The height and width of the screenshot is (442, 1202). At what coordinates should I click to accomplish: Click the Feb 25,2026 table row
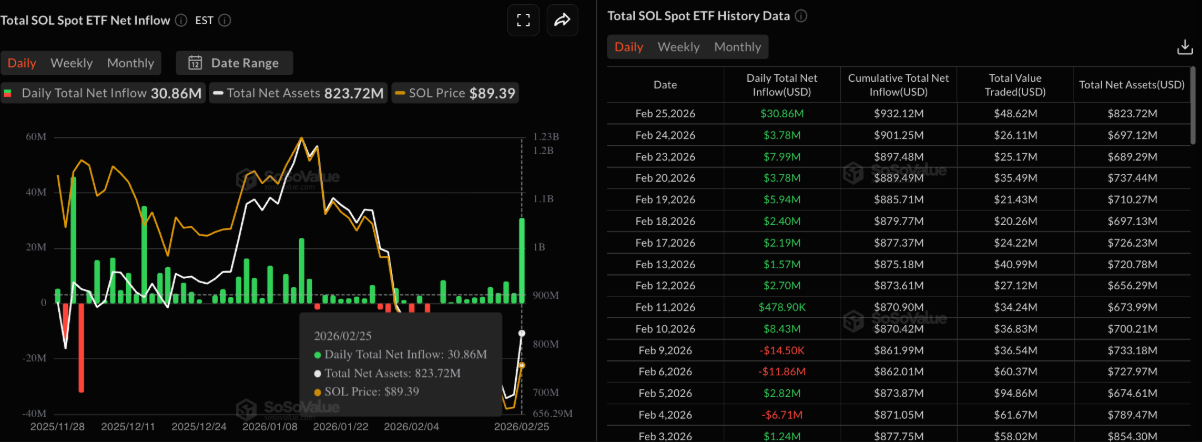900,113
